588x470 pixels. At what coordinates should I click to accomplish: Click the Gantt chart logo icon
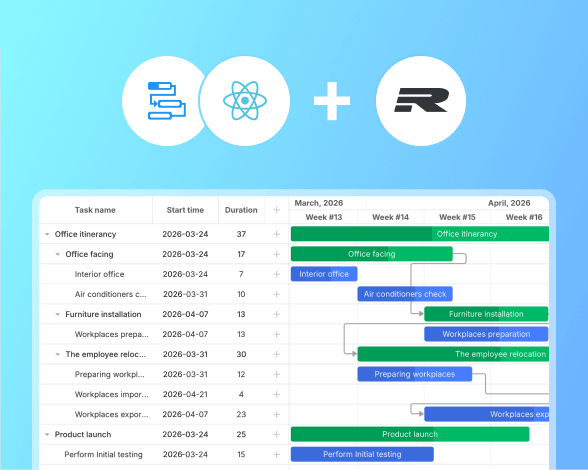167,101
